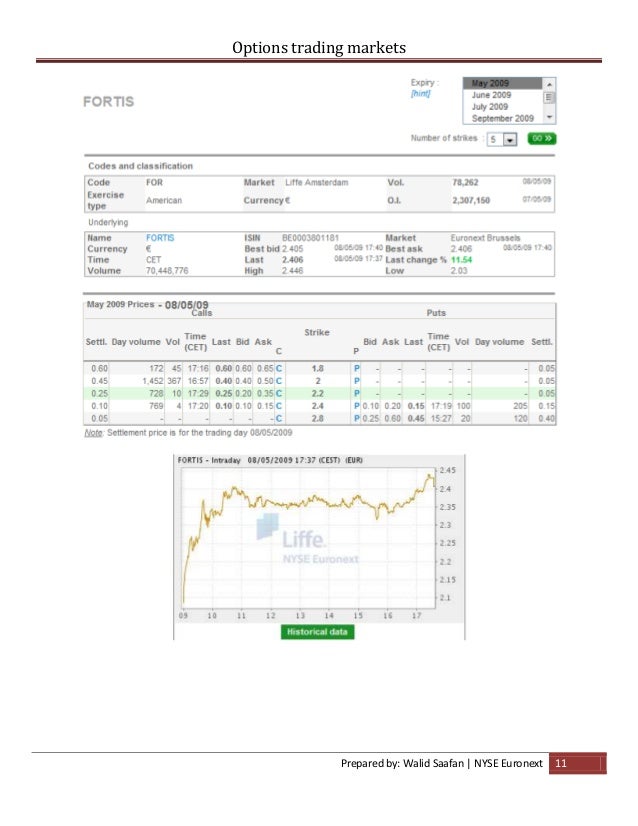Click the American exercise type value
Screen dimensions: 638x826
click(x=164, y=200)
